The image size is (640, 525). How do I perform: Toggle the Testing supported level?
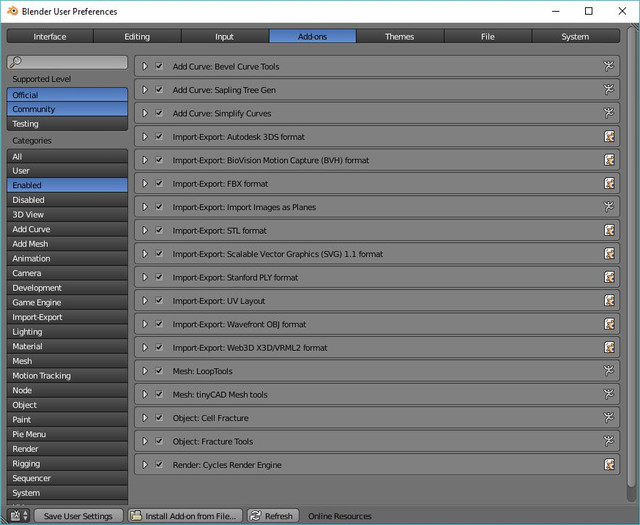pos(67,124)
